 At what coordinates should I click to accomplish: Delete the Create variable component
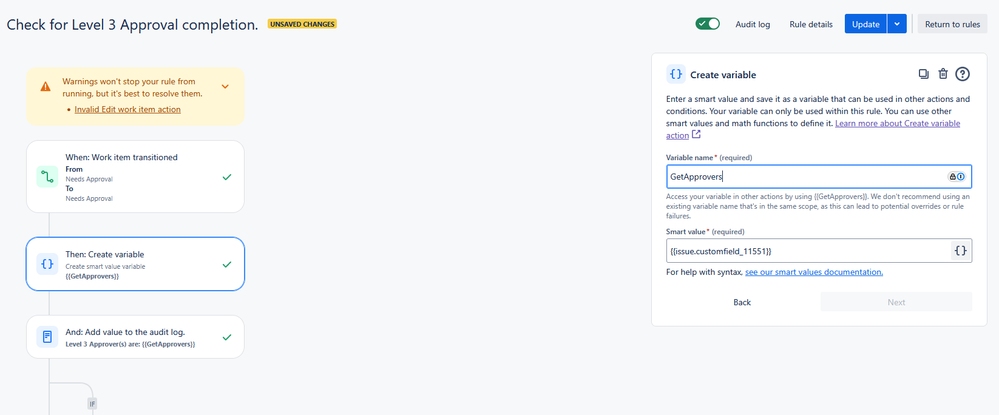coord(944,74)
